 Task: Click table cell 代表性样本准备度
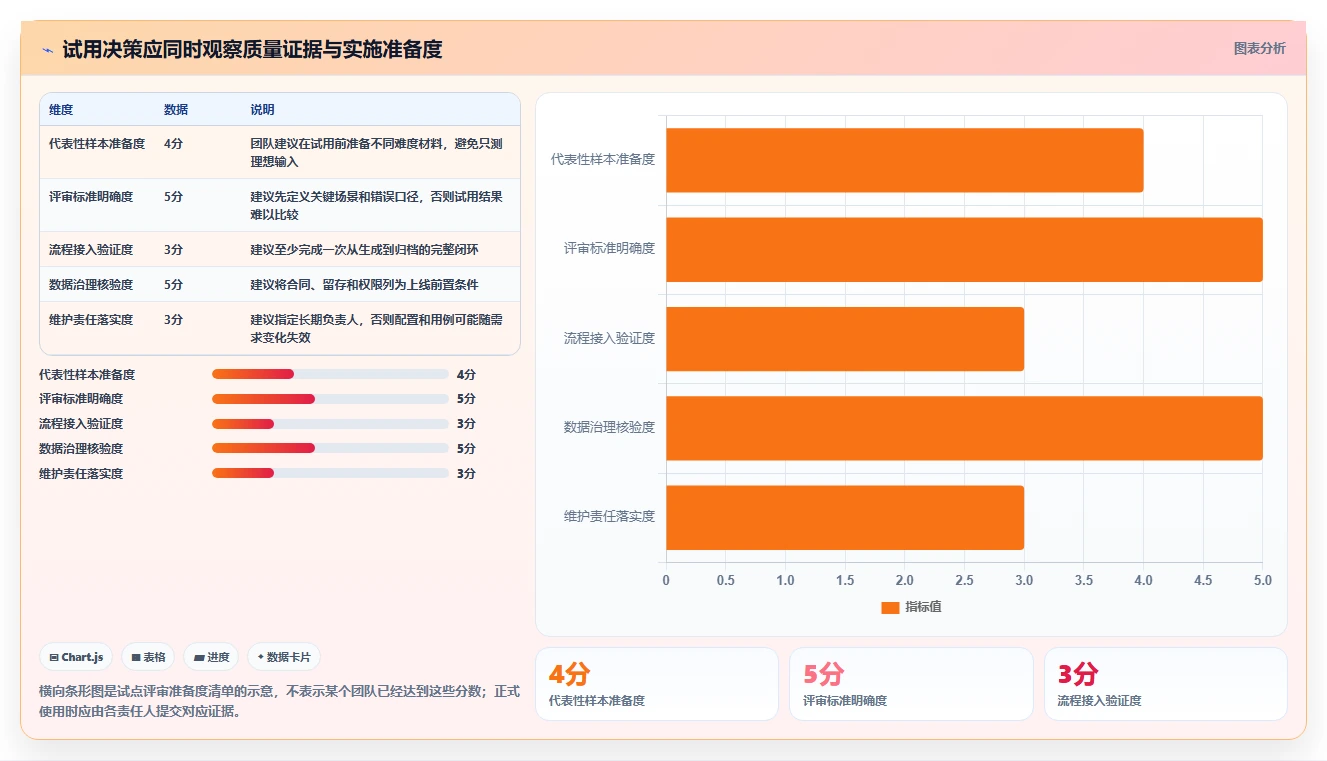click(x=97, y=144)
